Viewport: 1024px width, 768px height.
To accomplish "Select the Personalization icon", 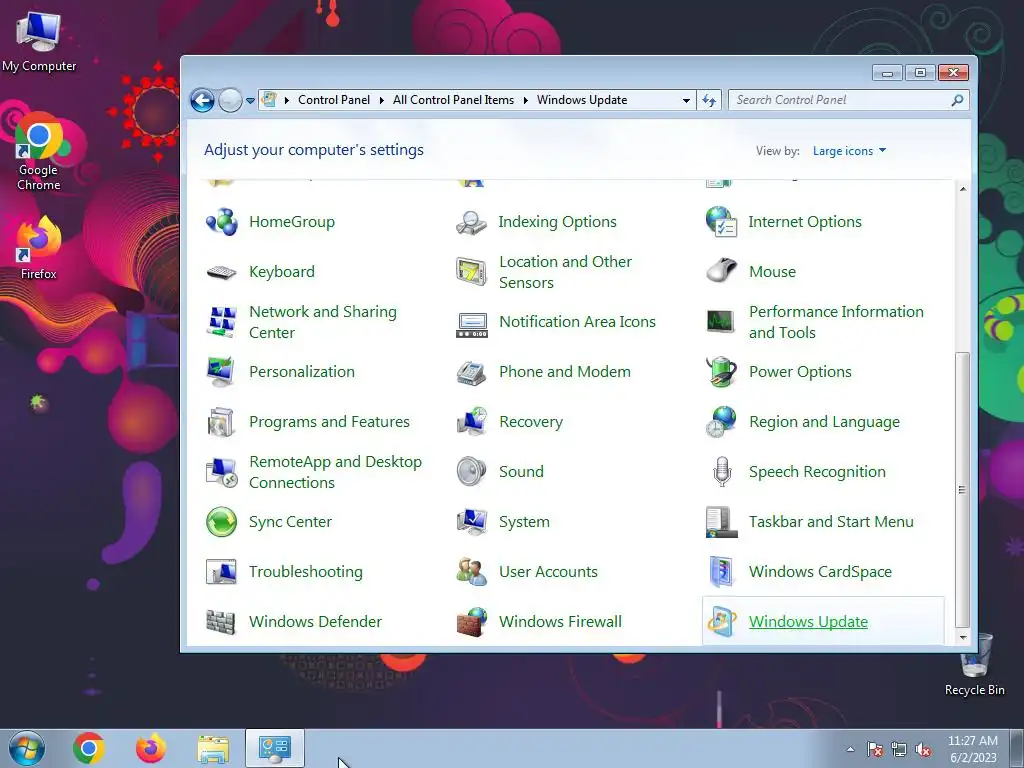I will click(221, 372).
